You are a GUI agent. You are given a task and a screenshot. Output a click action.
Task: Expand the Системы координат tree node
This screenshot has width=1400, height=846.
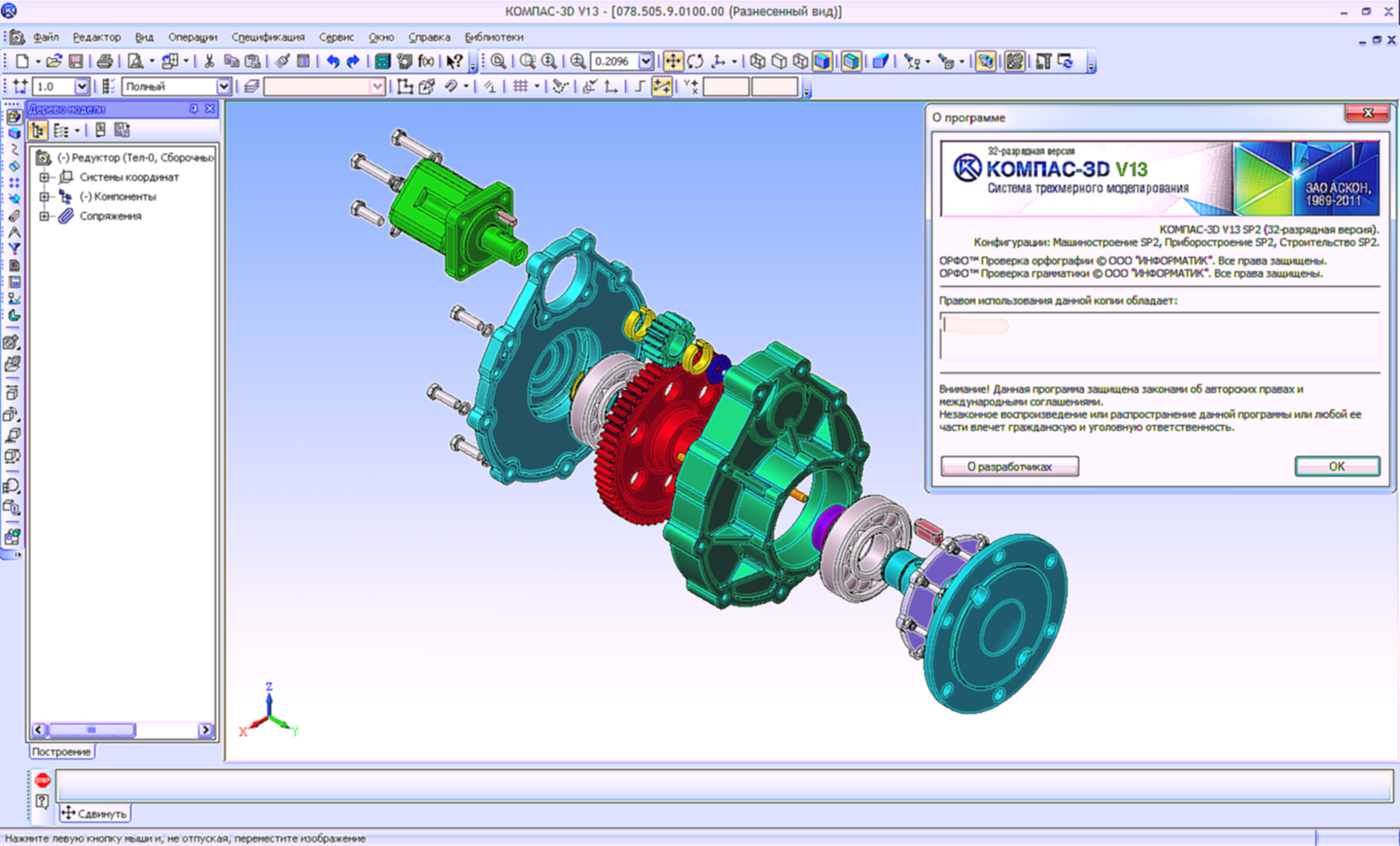(44, 177)
